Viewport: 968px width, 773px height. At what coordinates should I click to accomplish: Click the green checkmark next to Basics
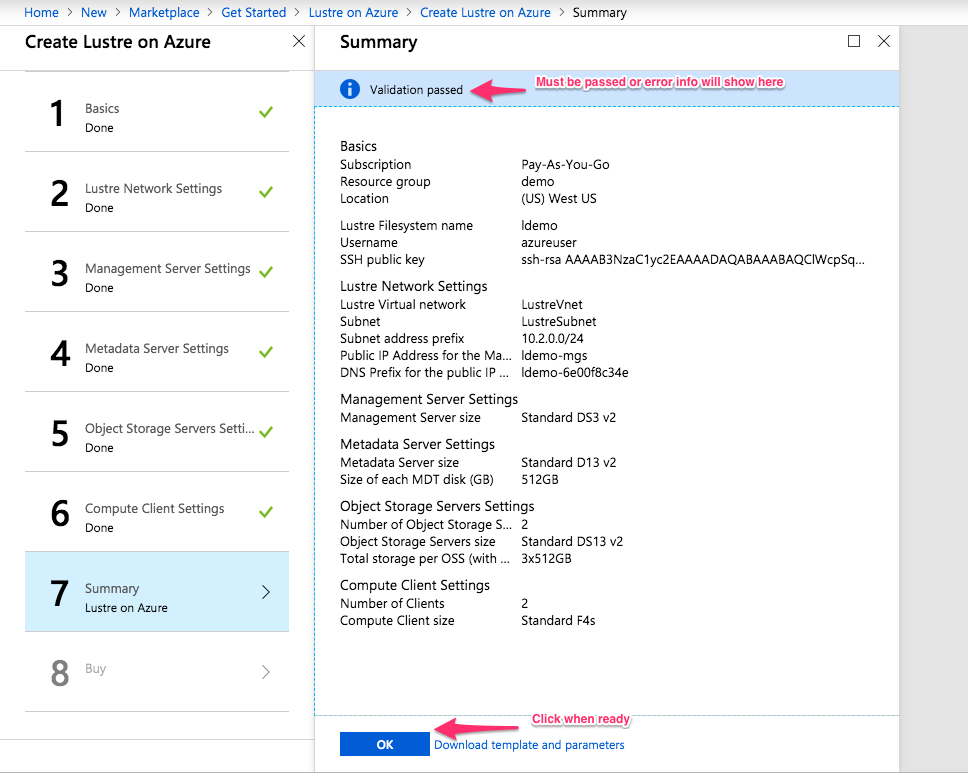(x=266, y=112)
